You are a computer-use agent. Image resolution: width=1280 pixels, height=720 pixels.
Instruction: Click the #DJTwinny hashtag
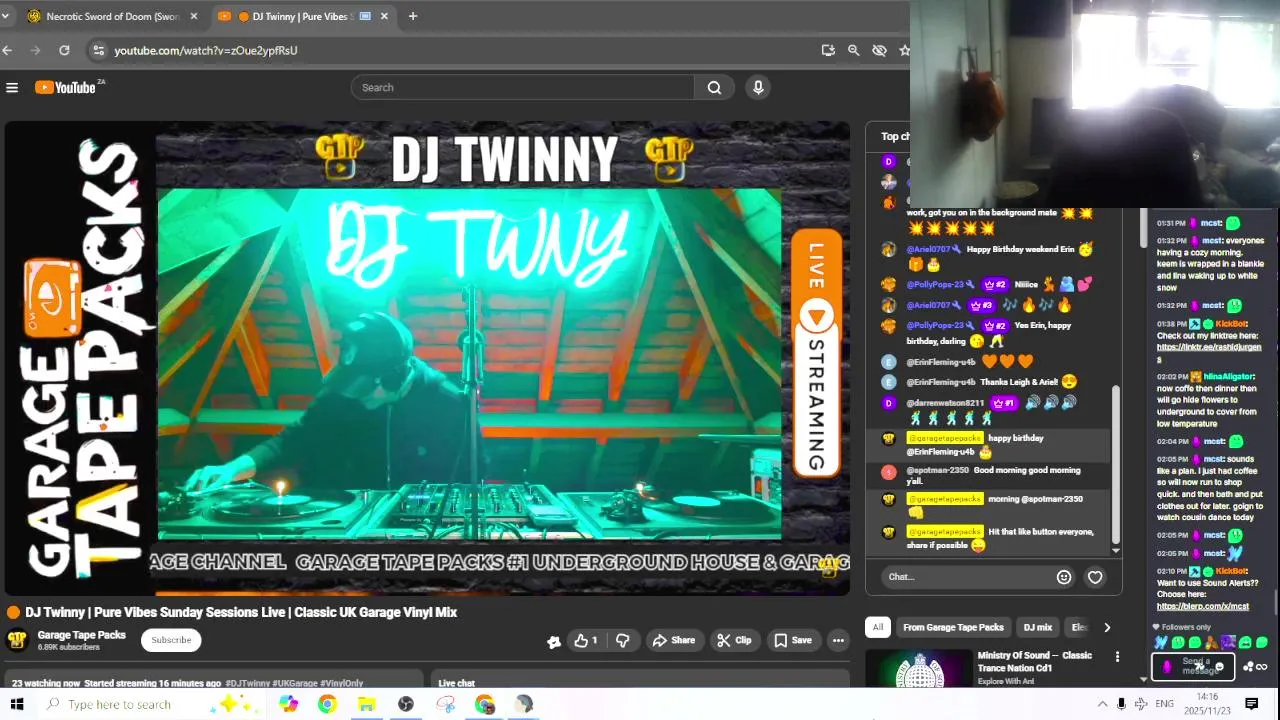click(248, 684)
